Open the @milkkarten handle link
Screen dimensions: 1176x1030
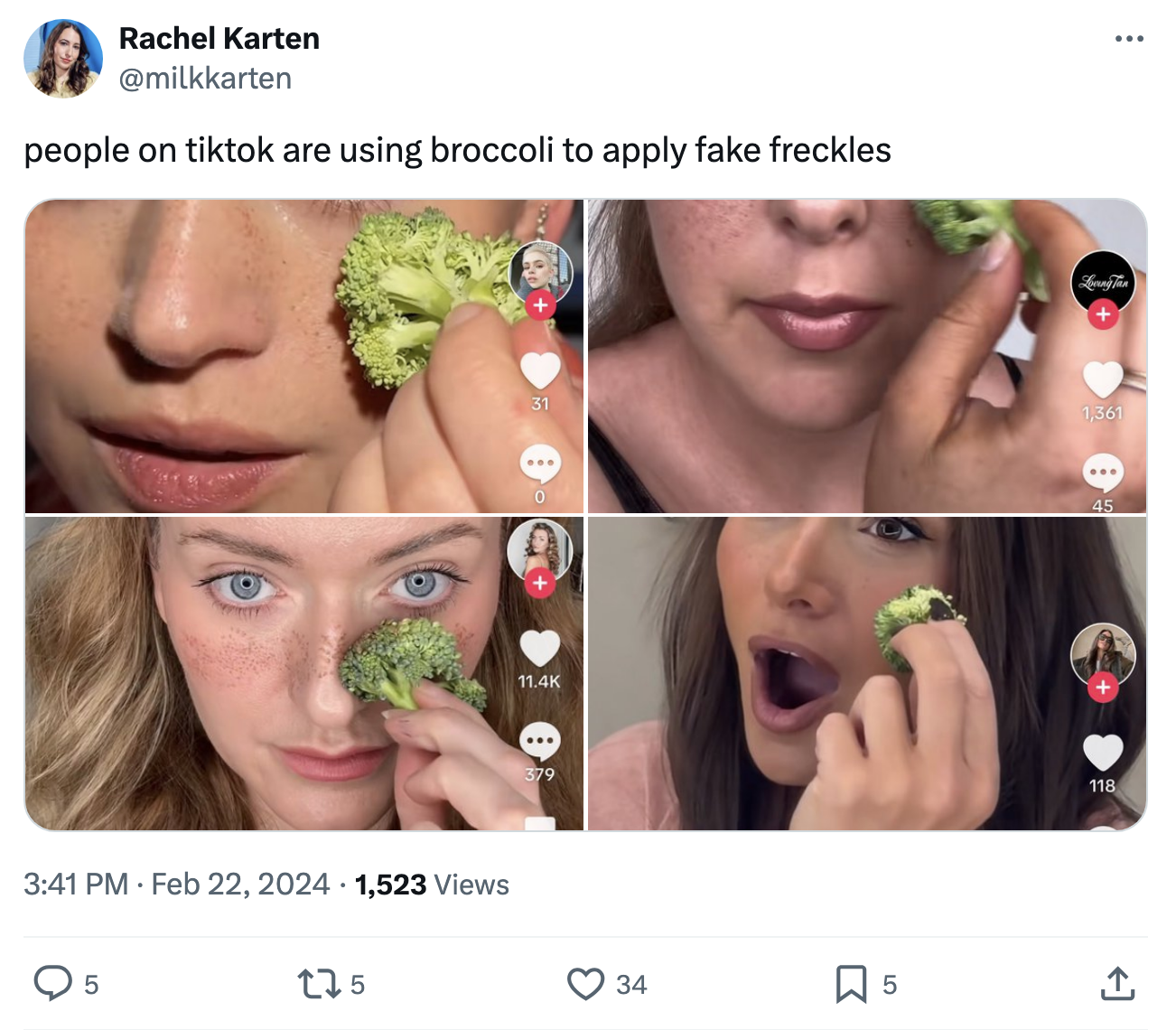205,79
